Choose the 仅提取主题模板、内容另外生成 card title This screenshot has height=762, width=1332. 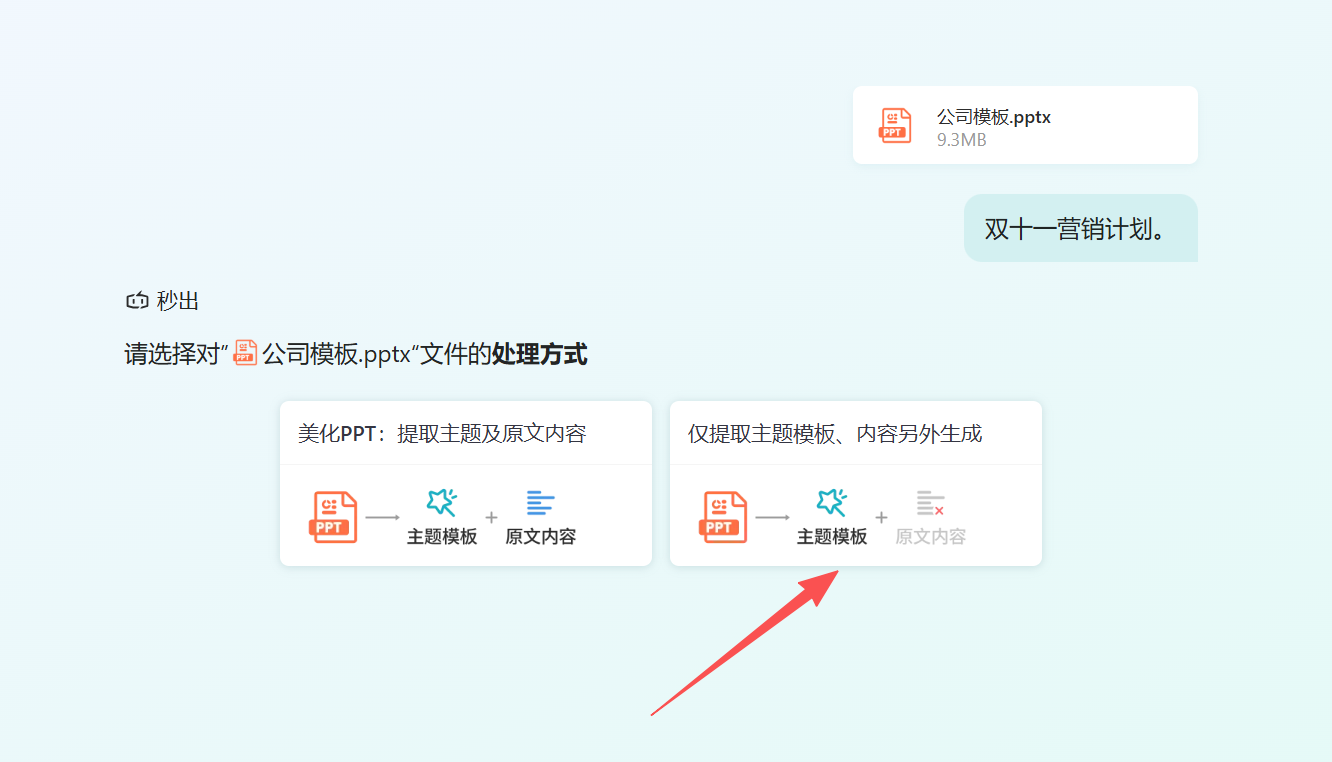834,433
